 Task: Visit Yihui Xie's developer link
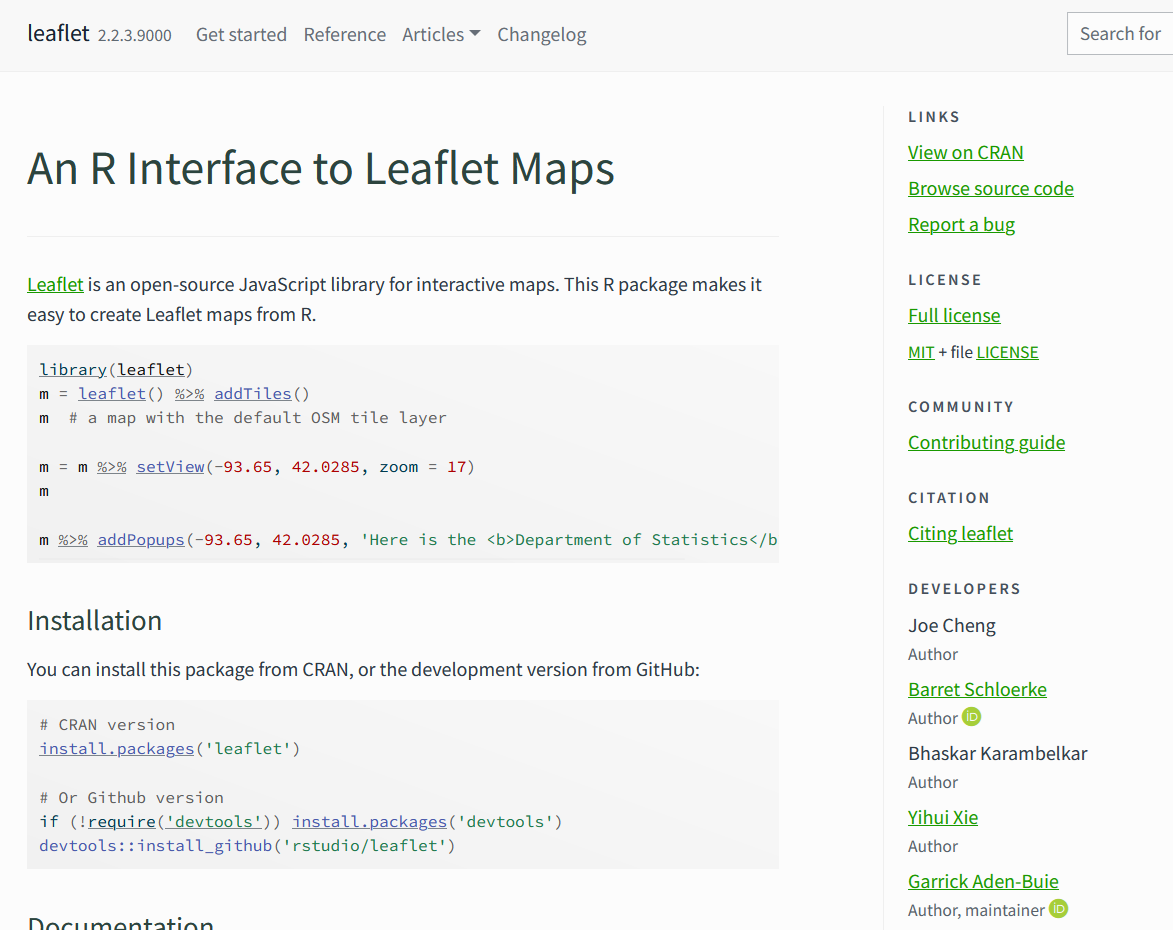[x=942, y=817]
